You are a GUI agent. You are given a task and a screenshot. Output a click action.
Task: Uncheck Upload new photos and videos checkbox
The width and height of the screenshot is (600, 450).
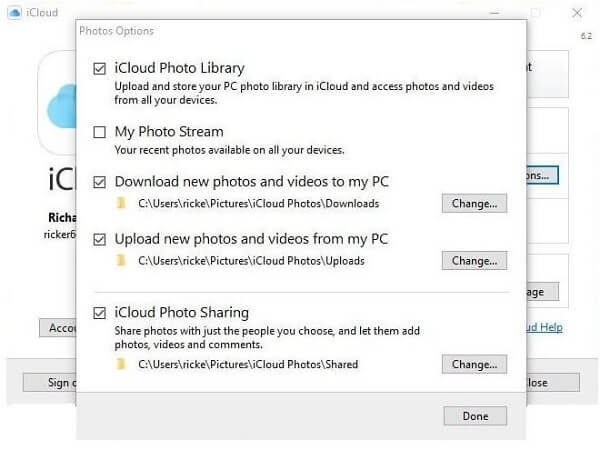[x=99, y=240]
